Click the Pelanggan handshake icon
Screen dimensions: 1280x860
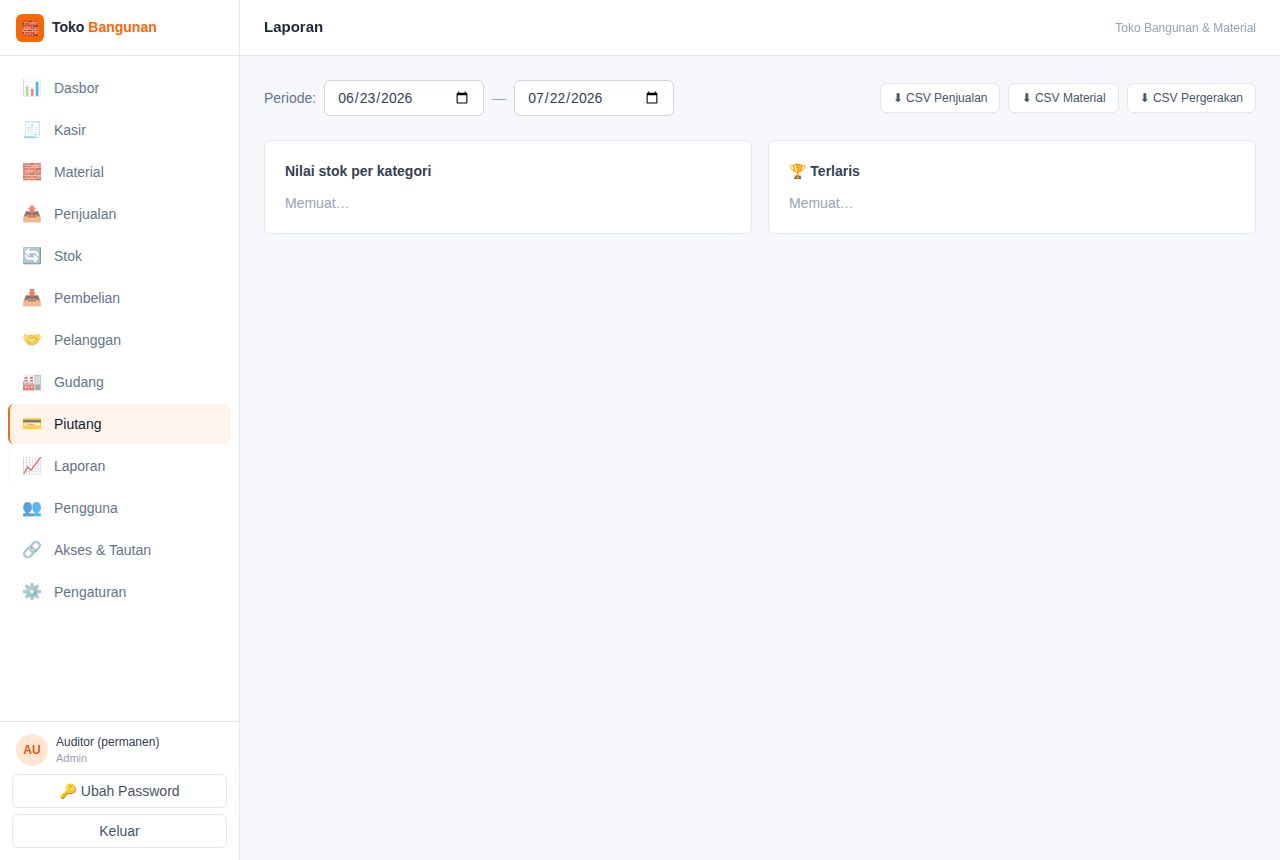(32, 340)
